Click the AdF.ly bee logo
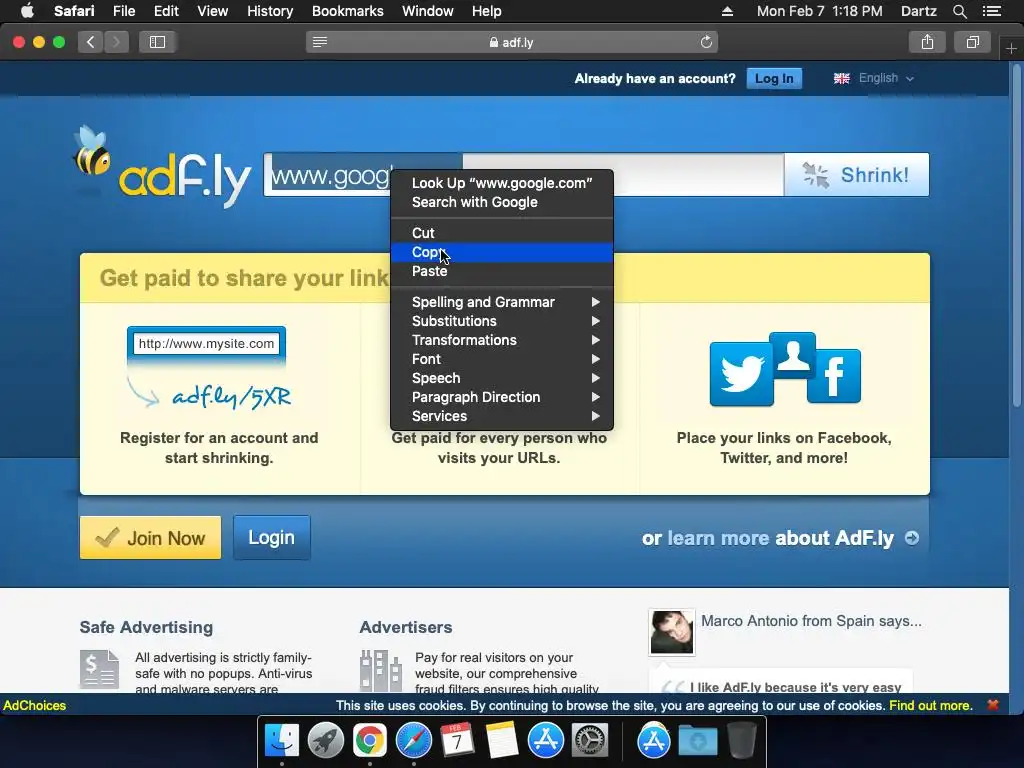The height and width of the screenshot is (768, 1024). pyautogui.click(x=162, y=165)
